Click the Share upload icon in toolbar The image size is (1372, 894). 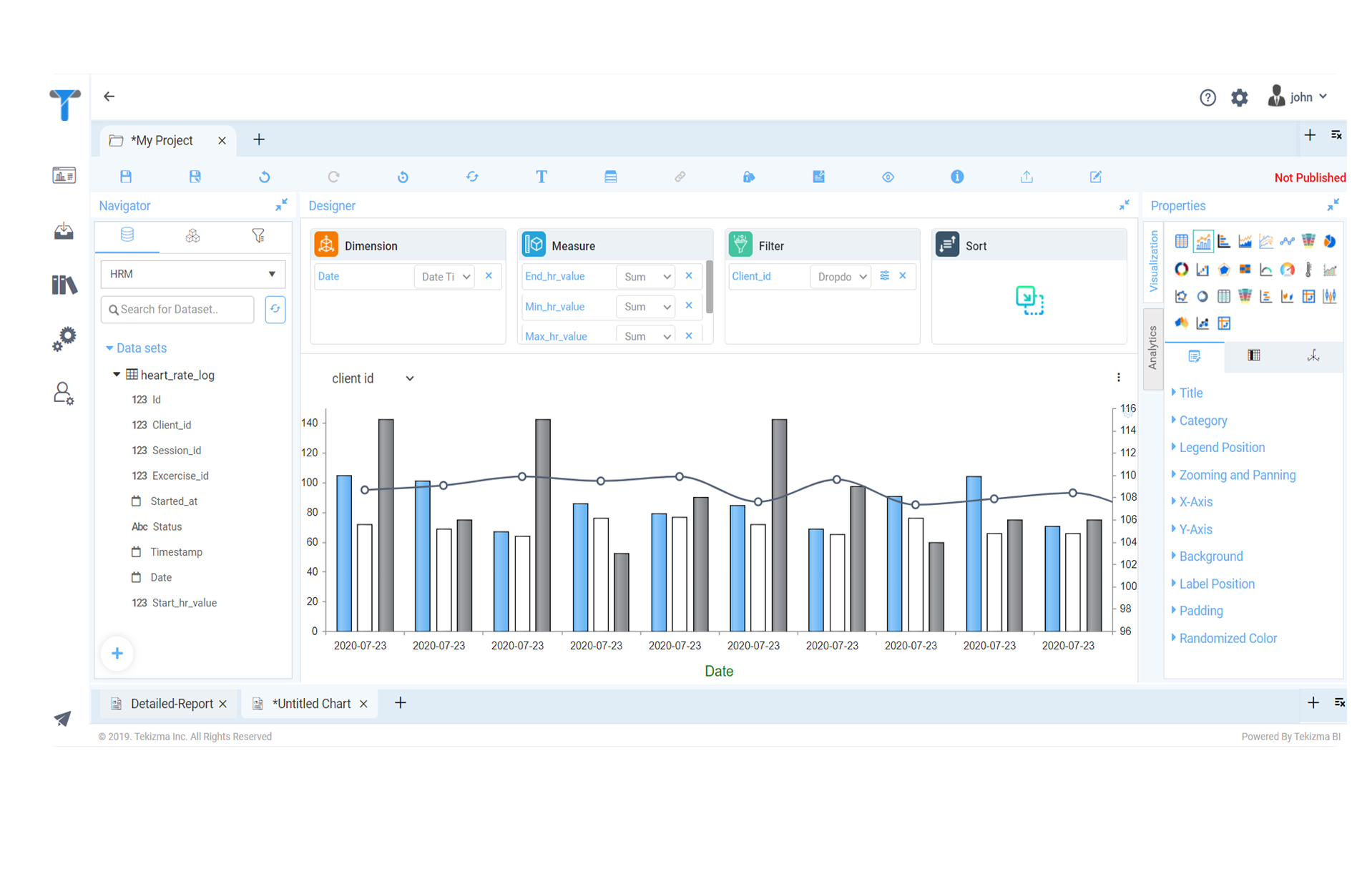pos(1026,177)
